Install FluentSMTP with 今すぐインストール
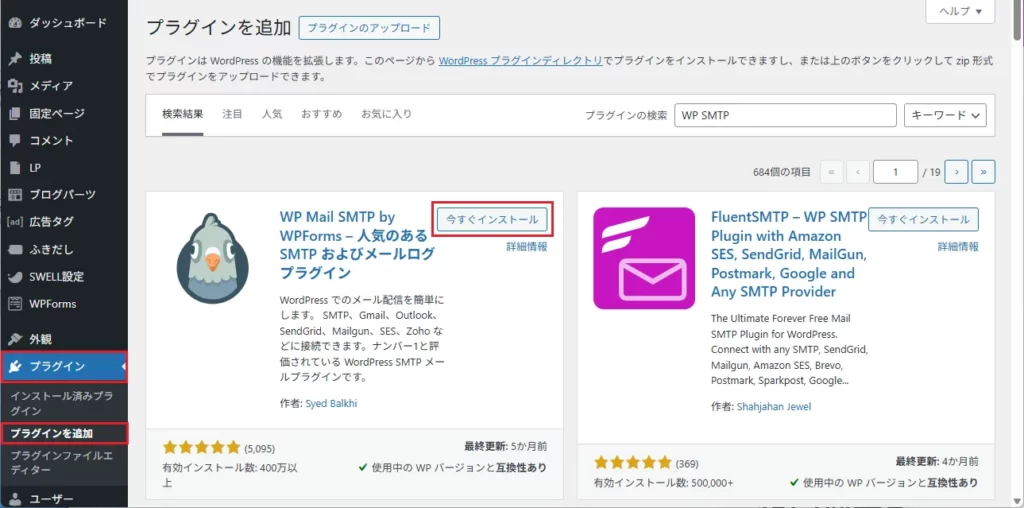The image size is (1024, 508). point(923,219)
